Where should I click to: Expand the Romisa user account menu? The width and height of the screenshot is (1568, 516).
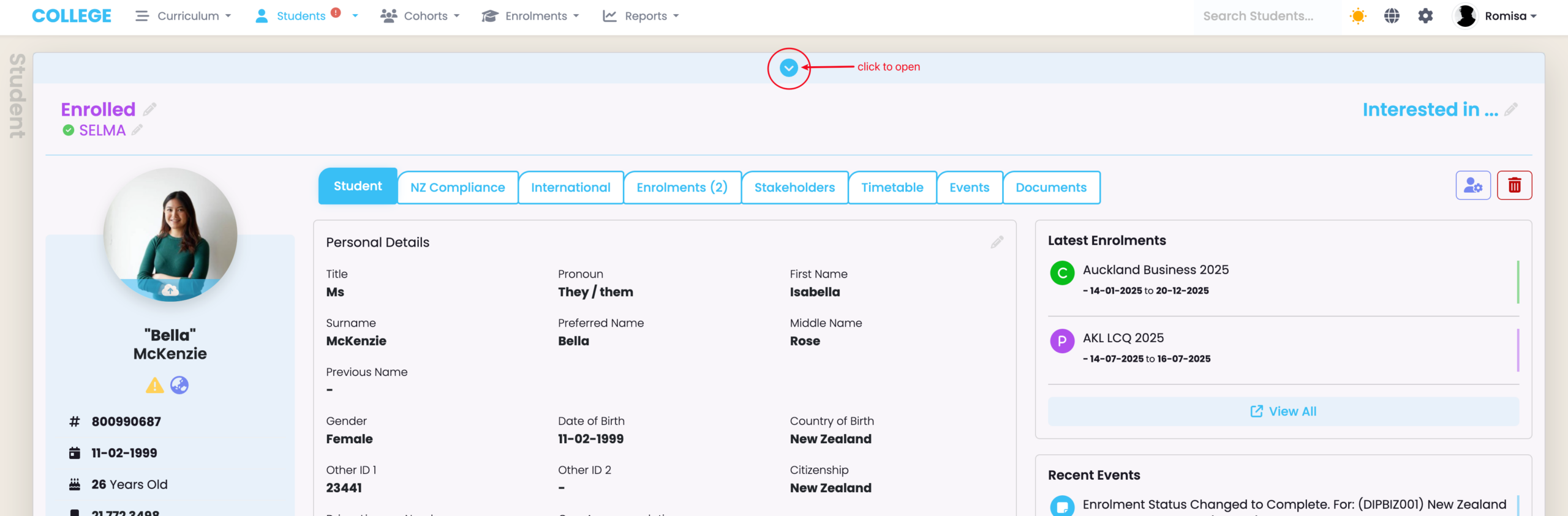pos(1496,16)
